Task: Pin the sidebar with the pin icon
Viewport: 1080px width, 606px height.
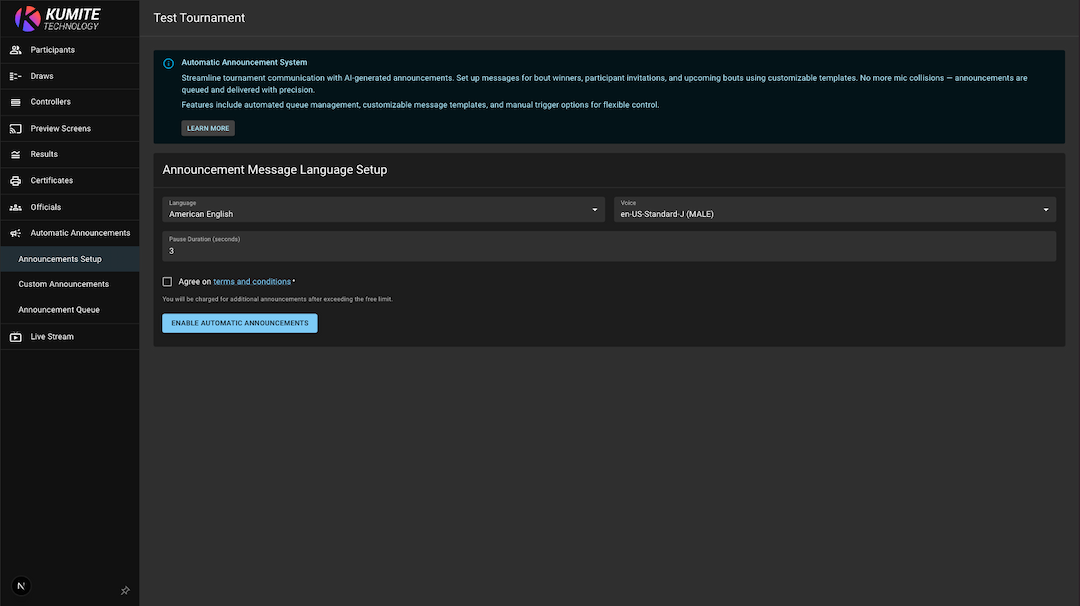Action: click(125, 591)
